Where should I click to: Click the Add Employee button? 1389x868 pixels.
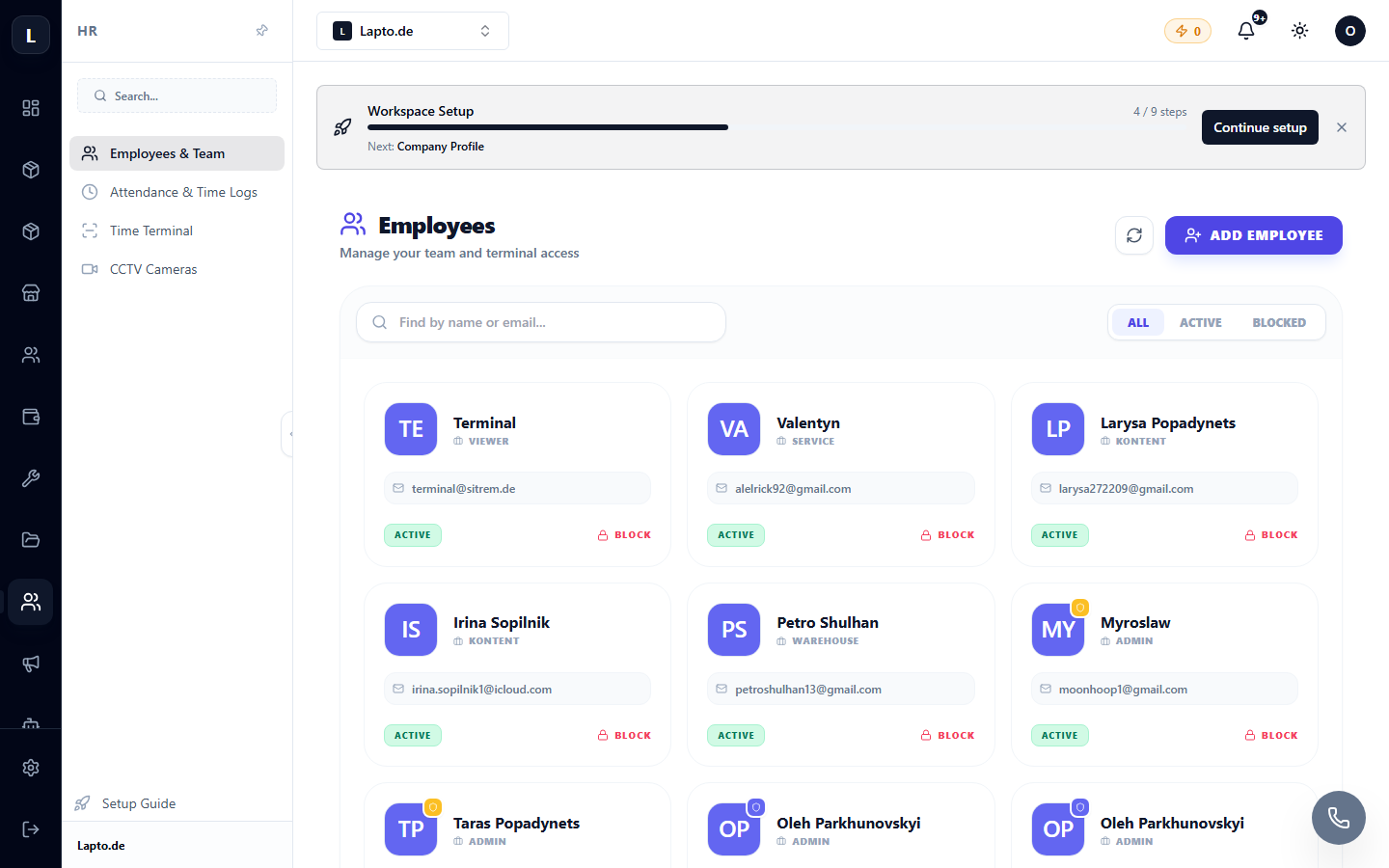(x=1254, y=235)
